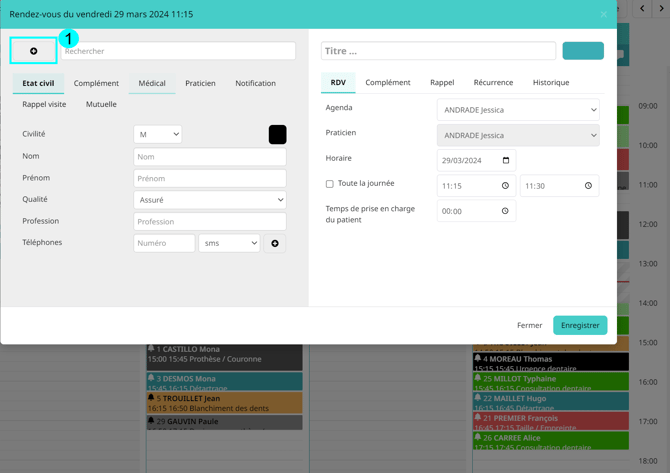Click the add new patient plus button

click(33, 51)
